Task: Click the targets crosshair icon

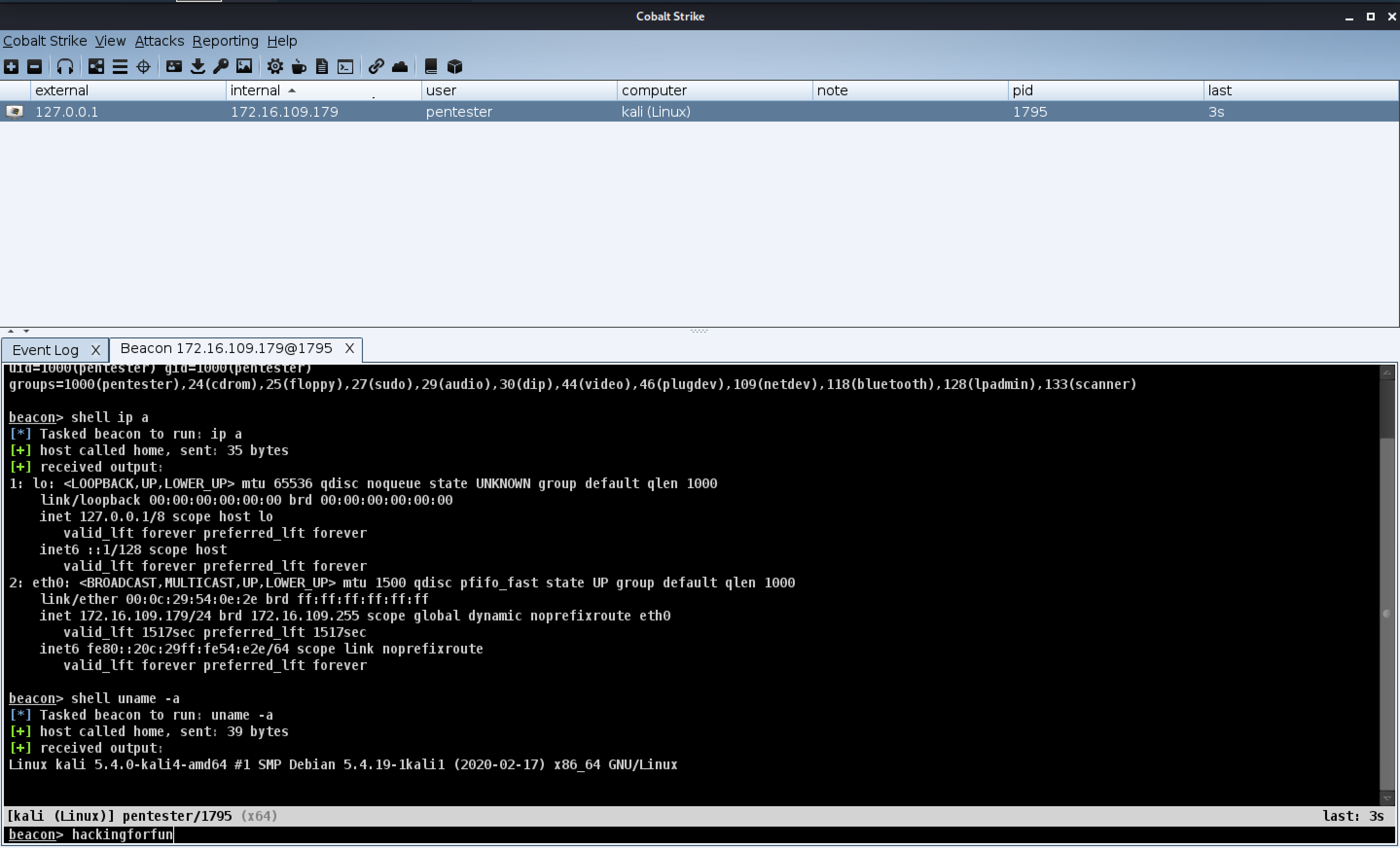Action: point(144,67)
